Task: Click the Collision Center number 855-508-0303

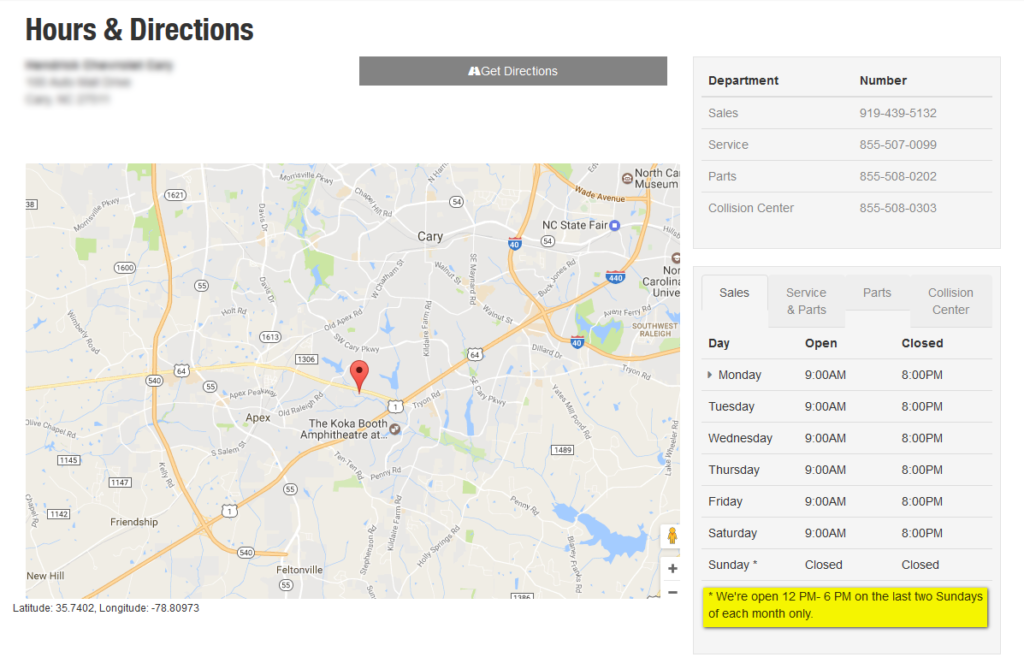Action: (x=897, y=208)
